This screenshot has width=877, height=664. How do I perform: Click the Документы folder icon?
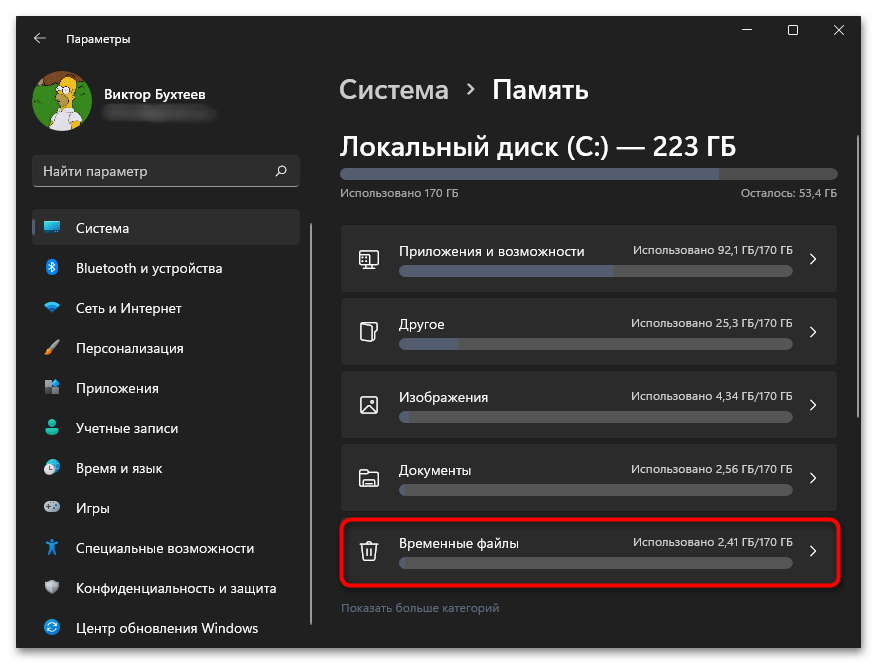pos(369,478)
